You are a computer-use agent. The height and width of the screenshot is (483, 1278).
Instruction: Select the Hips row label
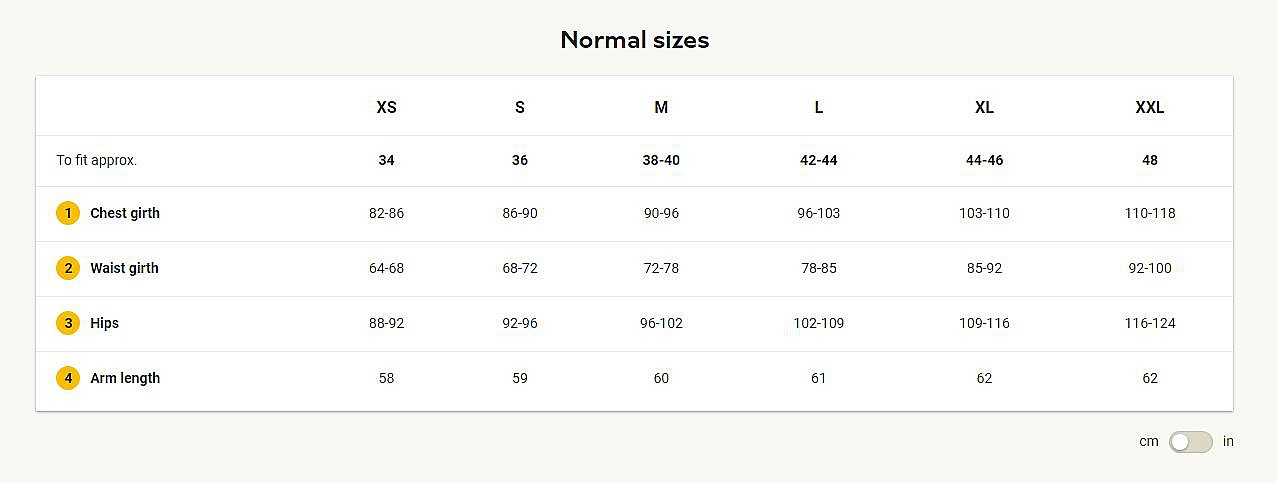(104, 323)
